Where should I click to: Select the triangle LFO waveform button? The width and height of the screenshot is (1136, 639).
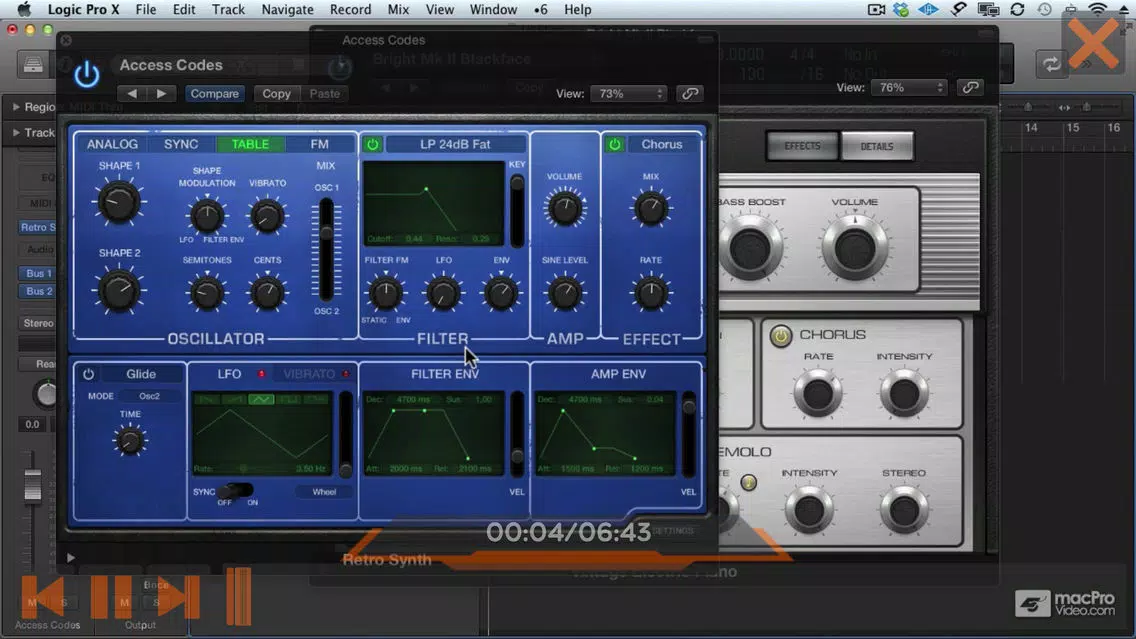[x=261, y=399]
